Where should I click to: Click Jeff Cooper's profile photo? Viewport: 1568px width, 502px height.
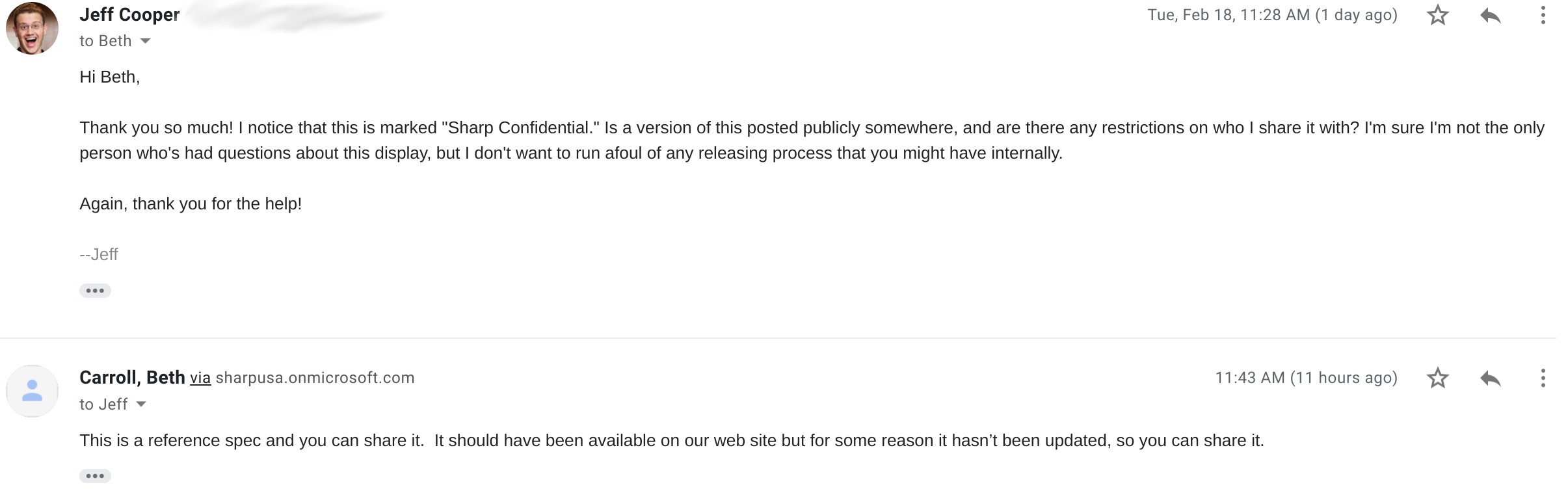point(32,29)
